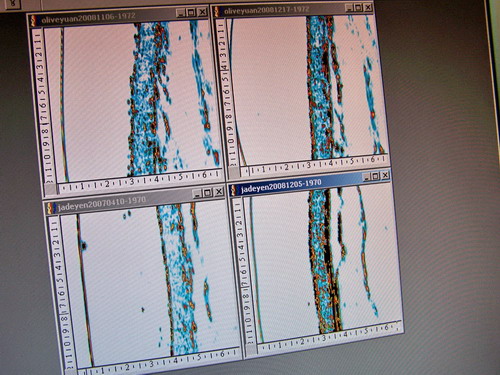Click the vertical ruler in jadeyen20070410-1970 window

click(x=62, y=293)
